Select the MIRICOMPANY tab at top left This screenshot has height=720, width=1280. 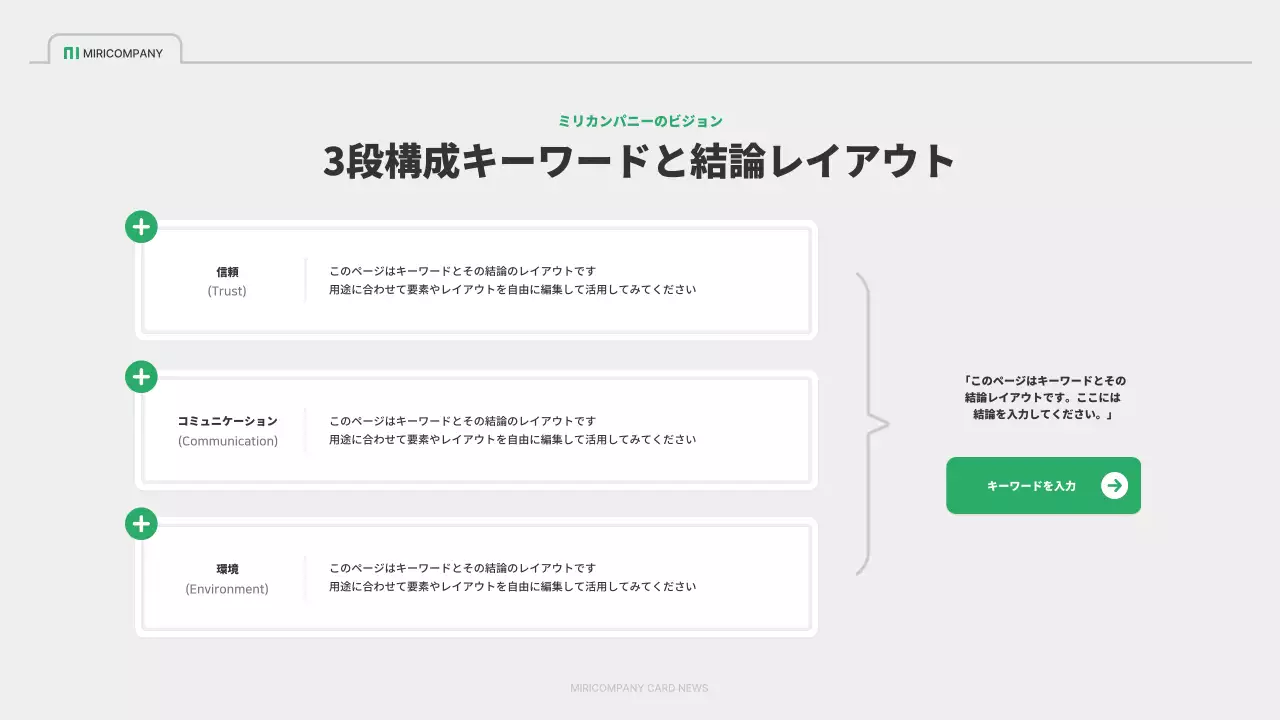113,52
